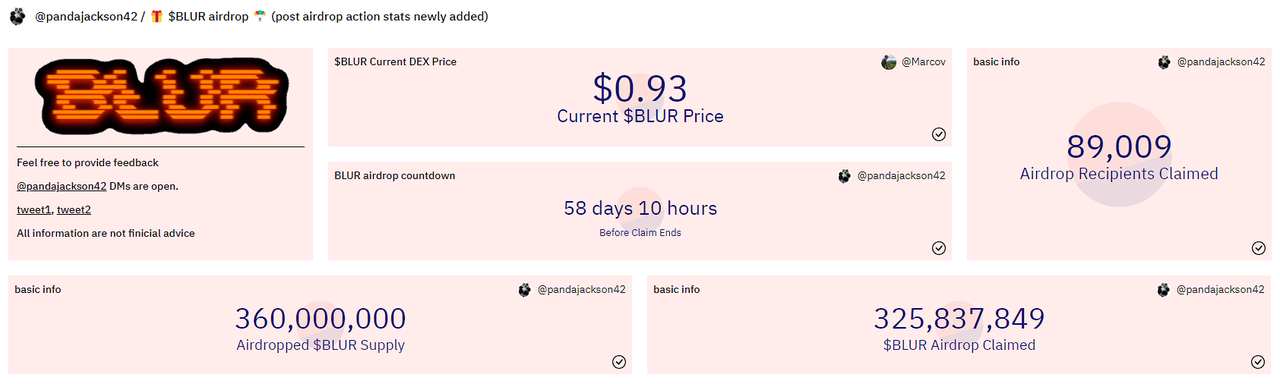The height and width of the screenshot is (384, 1280).
Task: Click the checkmark icon on the $BLUR price panel
Action: [x=939, y=134]
